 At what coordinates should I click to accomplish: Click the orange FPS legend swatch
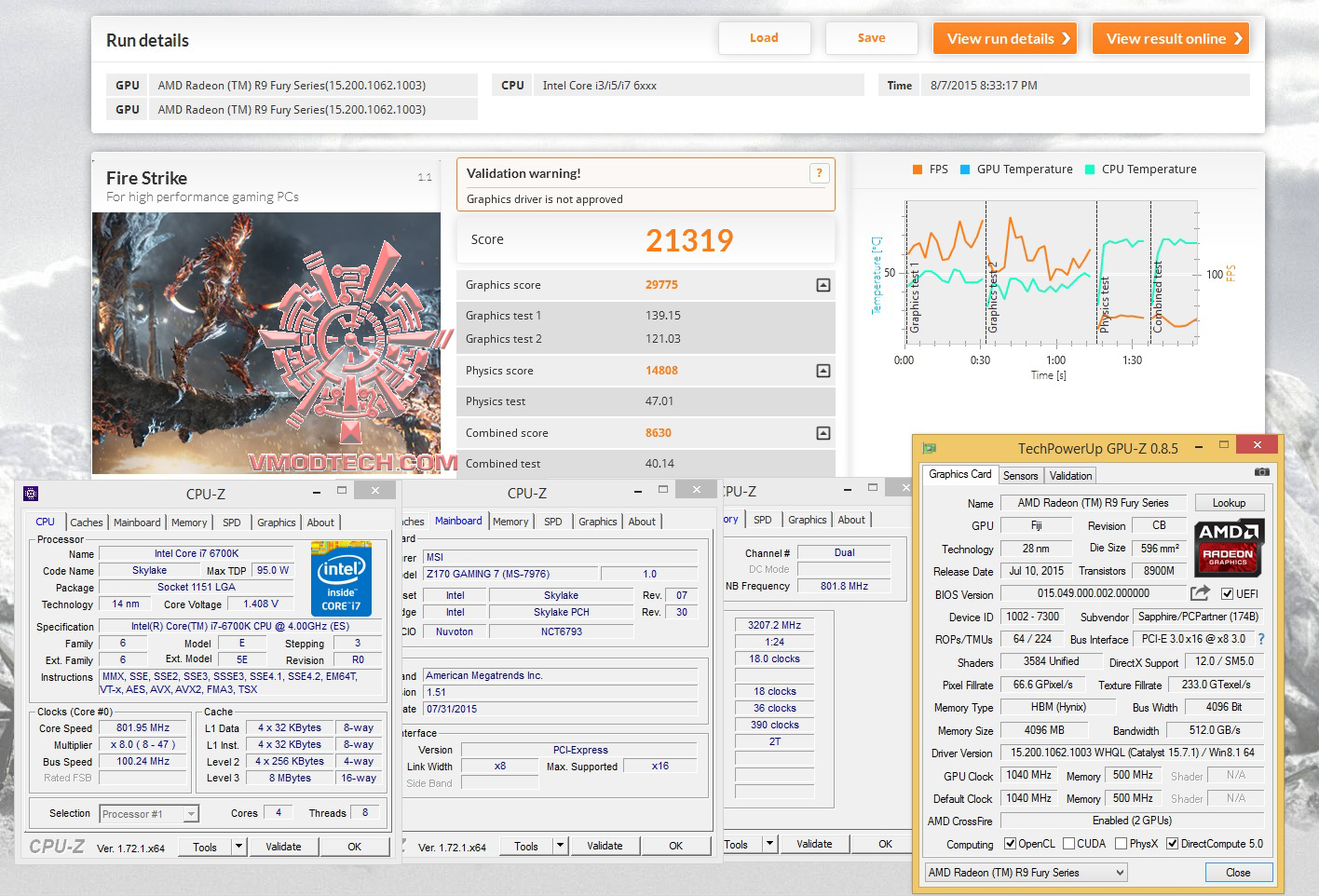pyautogui.click(x=917, y=170)
